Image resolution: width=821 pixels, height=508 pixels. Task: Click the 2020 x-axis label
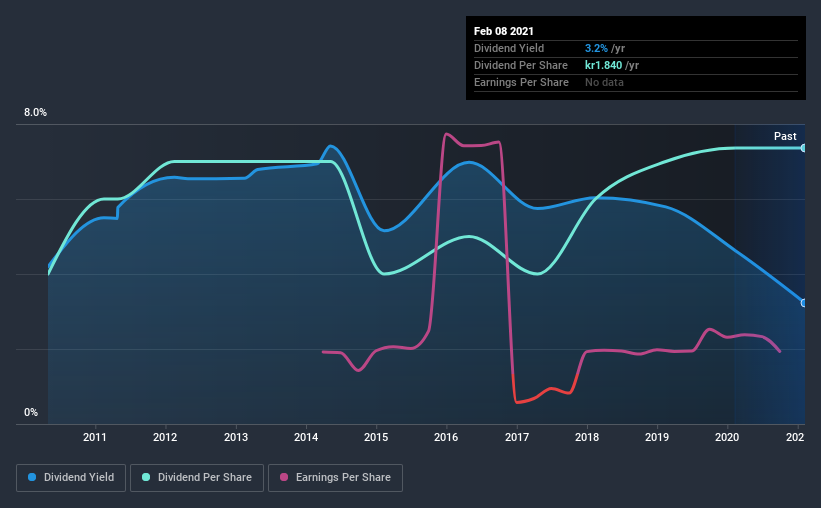click(x=727, y=437)
